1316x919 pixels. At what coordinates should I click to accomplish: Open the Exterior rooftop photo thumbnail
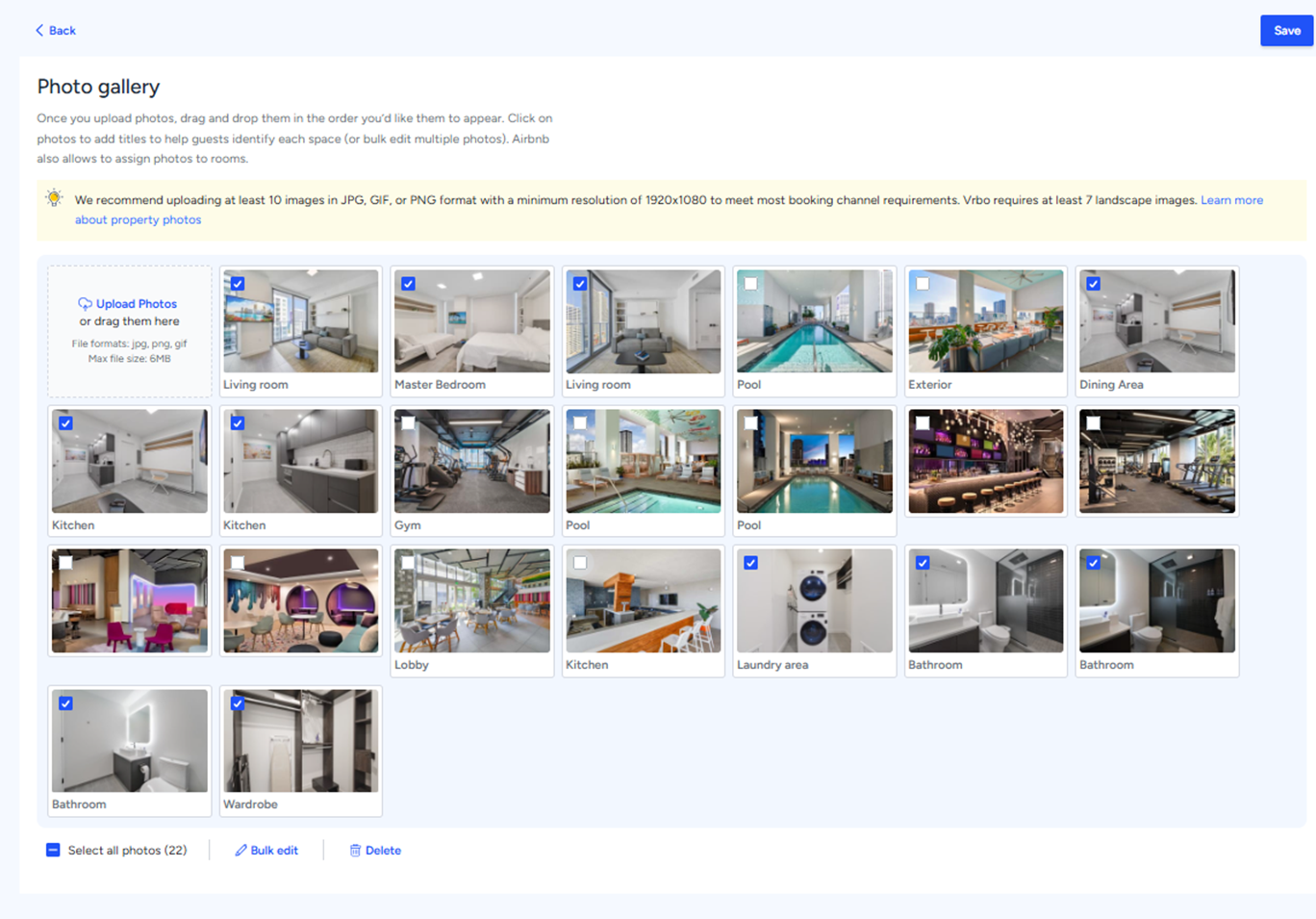(x=986, y=321)
